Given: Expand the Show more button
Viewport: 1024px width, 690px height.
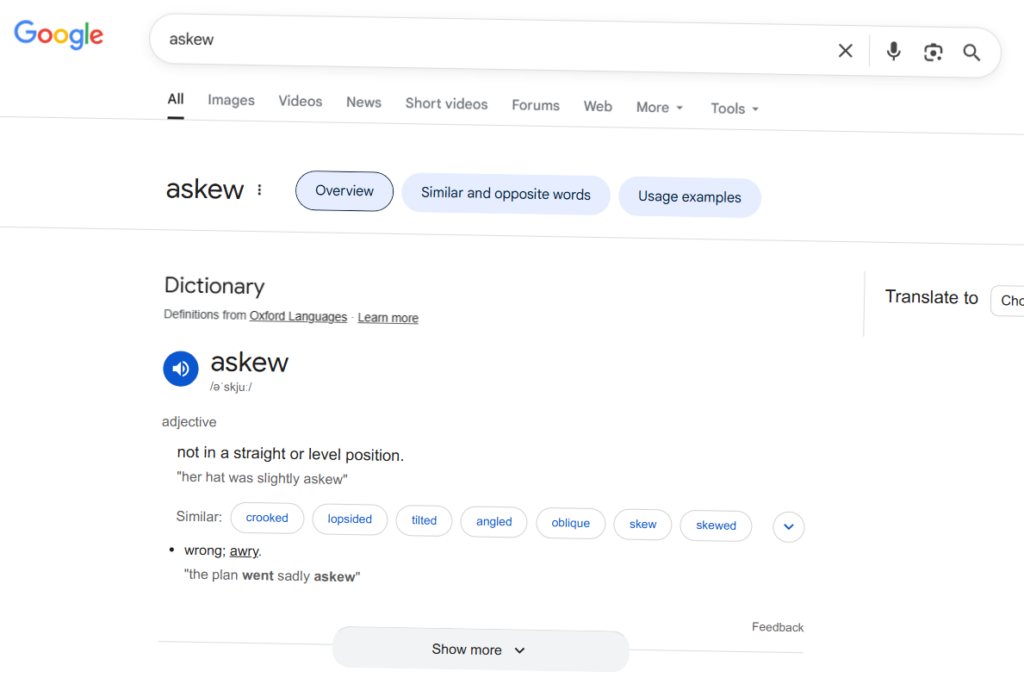Looking at the screenshot, I should pyautogui.click(x=480, y=650).
